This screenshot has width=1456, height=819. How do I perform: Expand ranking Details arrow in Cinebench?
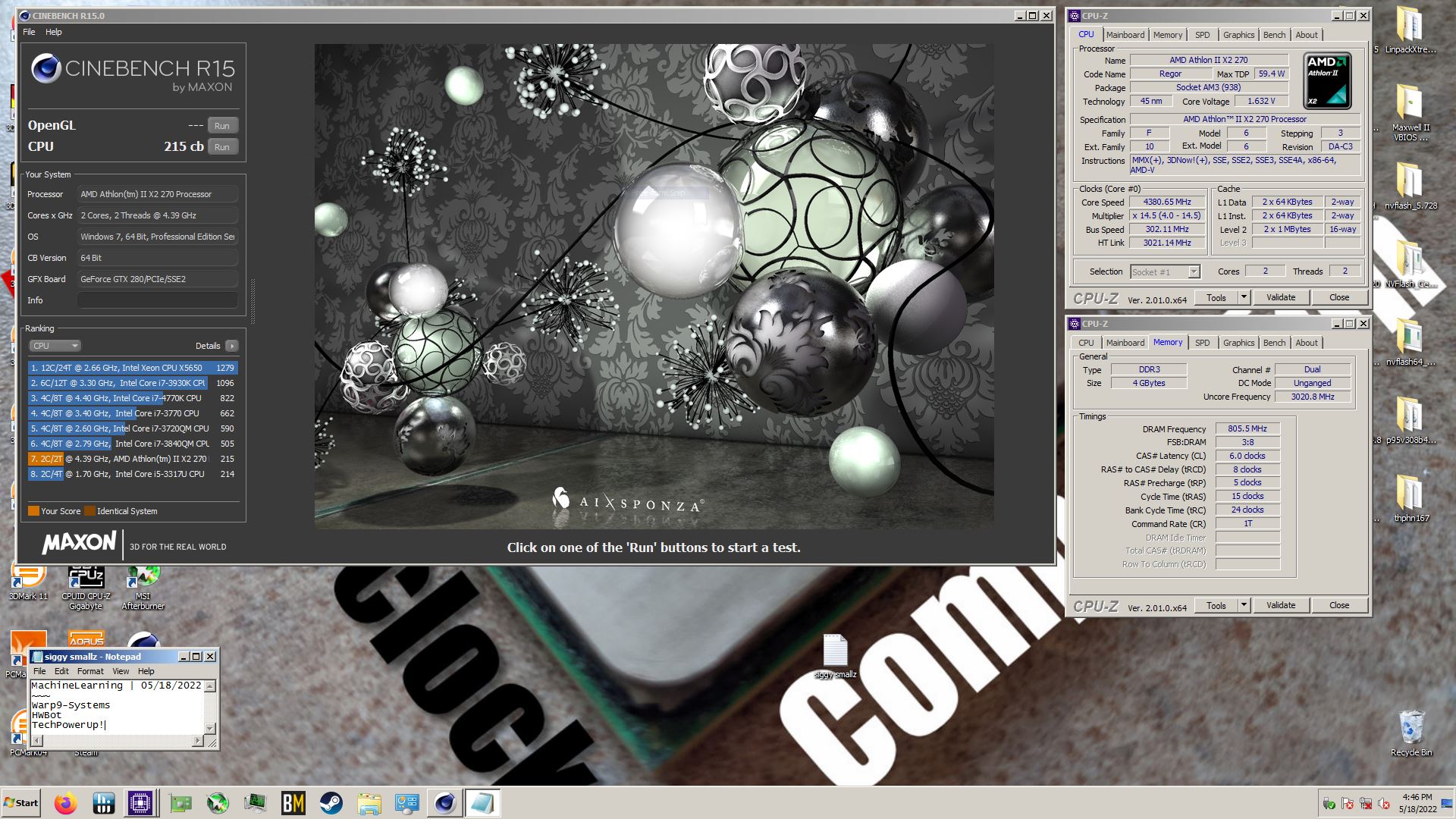[232, 346]
